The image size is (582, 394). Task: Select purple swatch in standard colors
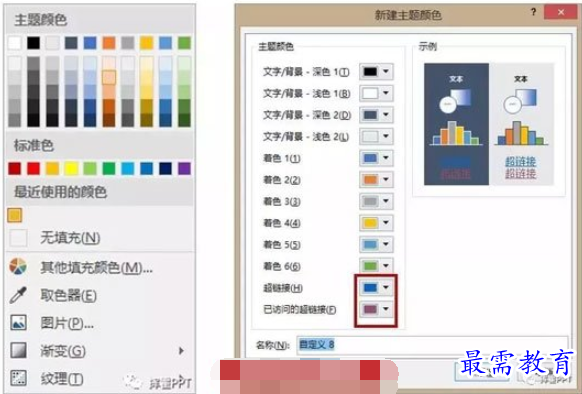click(184, 168)
